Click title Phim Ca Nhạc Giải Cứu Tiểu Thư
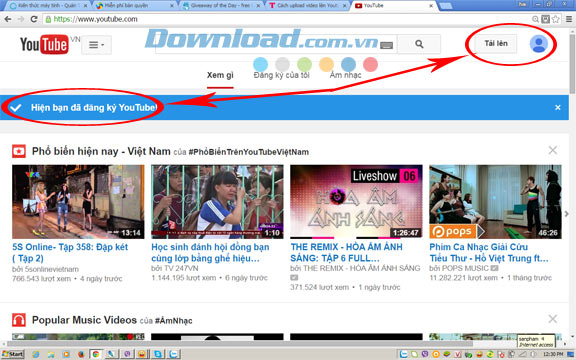Screen dimensions: 576x360 point(489,253)
